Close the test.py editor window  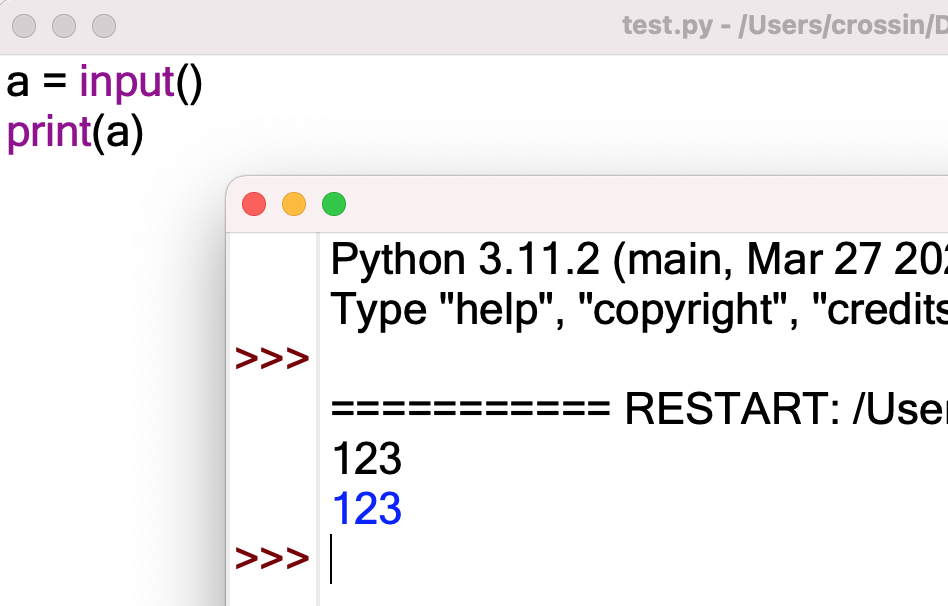tap(24, 26)
